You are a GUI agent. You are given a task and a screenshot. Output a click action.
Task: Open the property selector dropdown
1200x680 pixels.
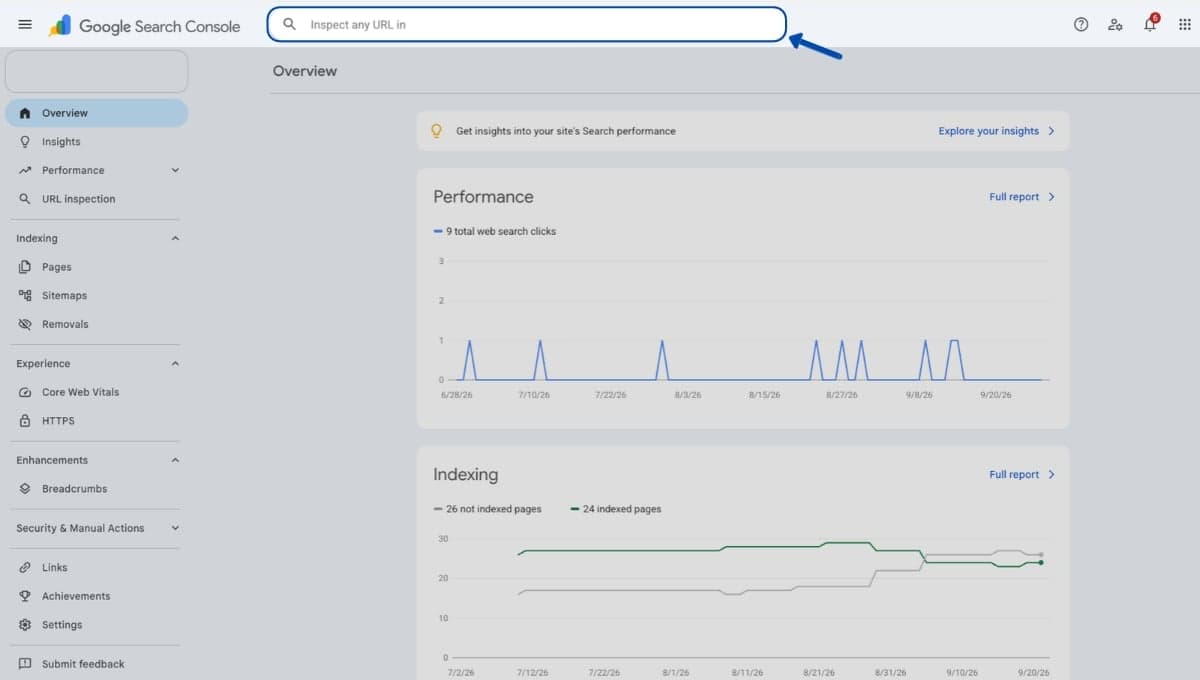coord(96,72)
